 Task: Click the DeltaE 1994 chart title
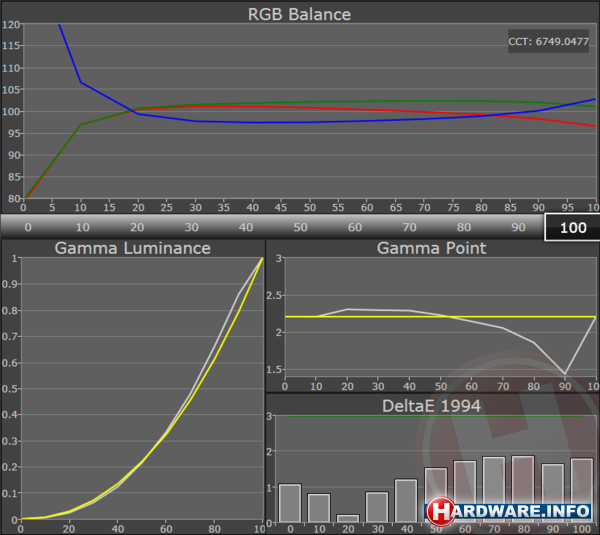[432, 405]
